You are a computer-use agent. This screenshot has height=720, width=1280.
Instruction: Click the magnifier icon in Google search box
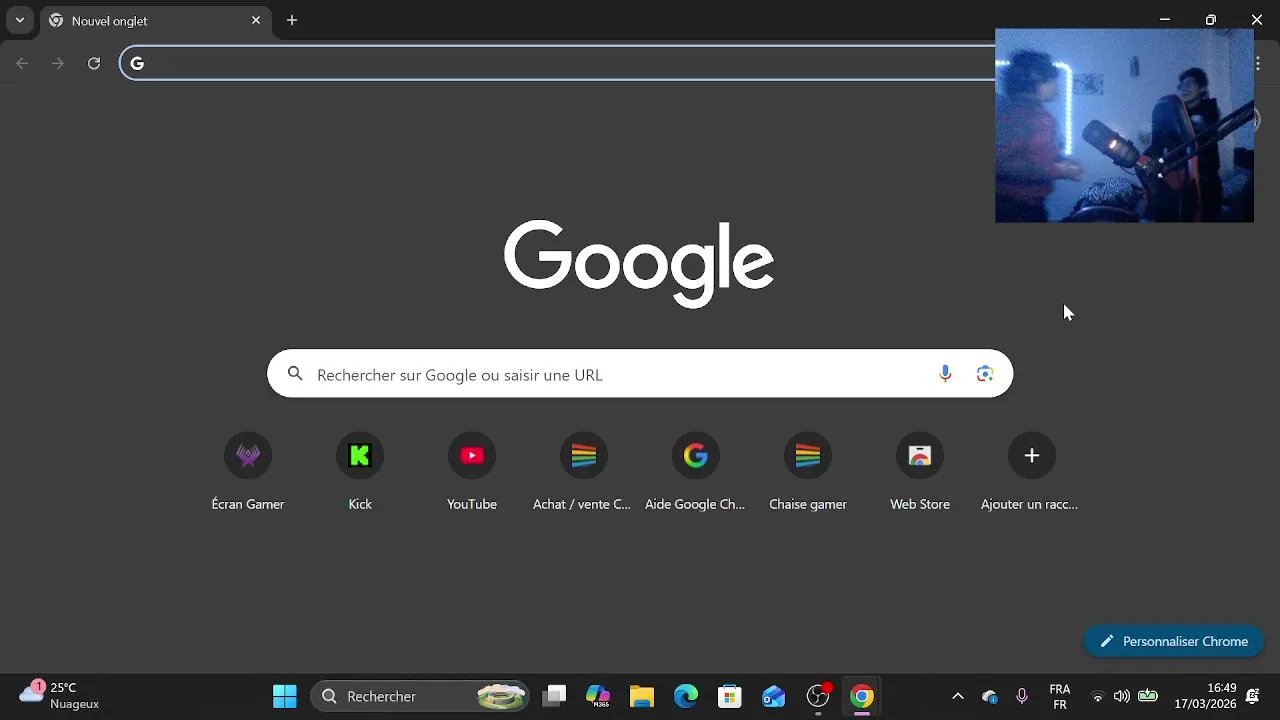pyautogui.click(x=295, y=374)
